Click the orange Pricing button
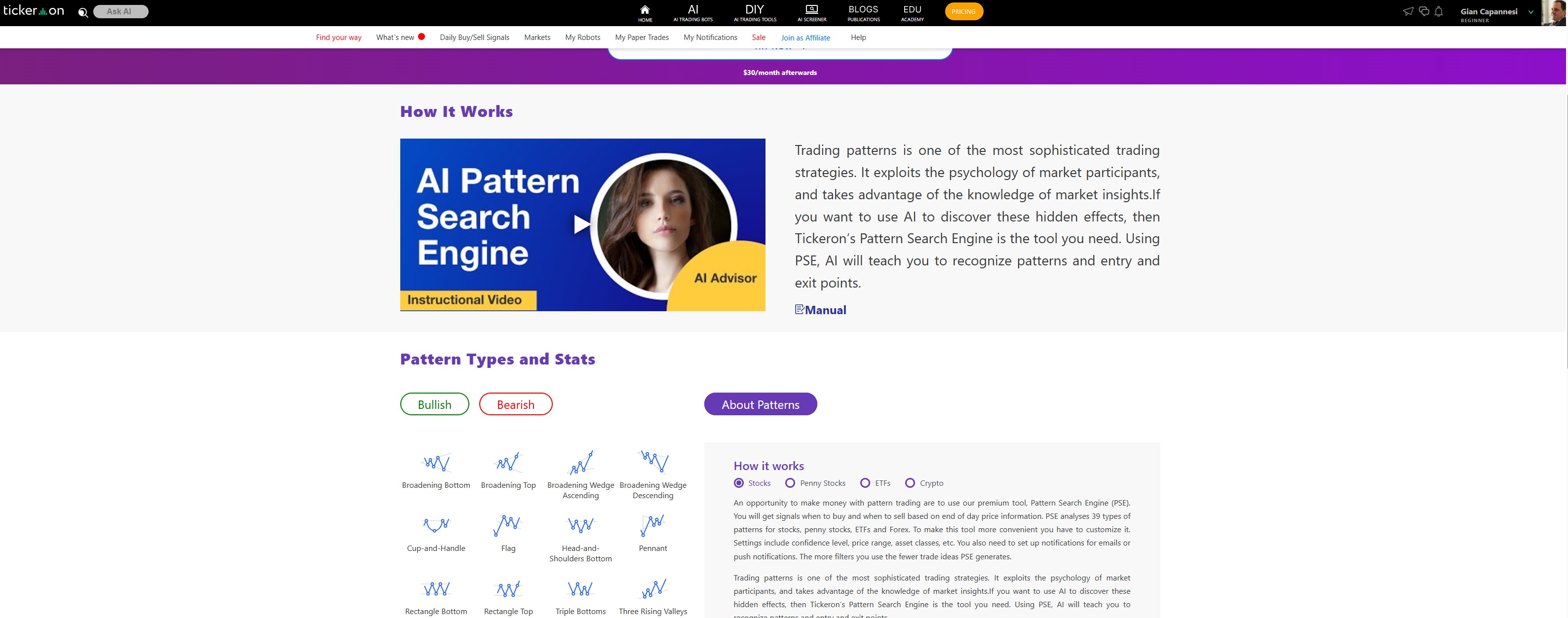 click(x=963, y=11)
